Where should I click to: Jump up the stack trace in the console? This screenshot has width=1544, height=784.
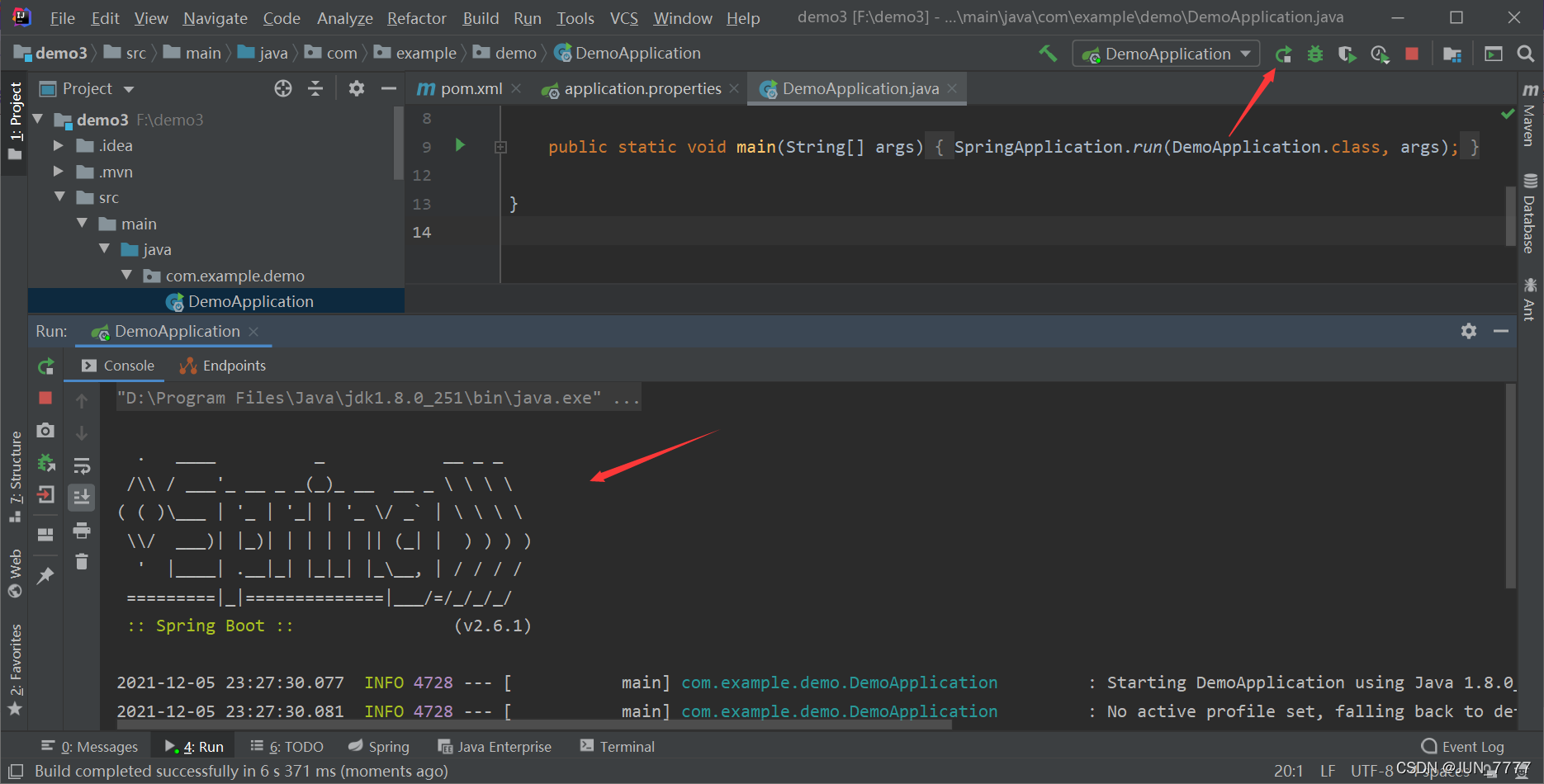tap(82, 401)
